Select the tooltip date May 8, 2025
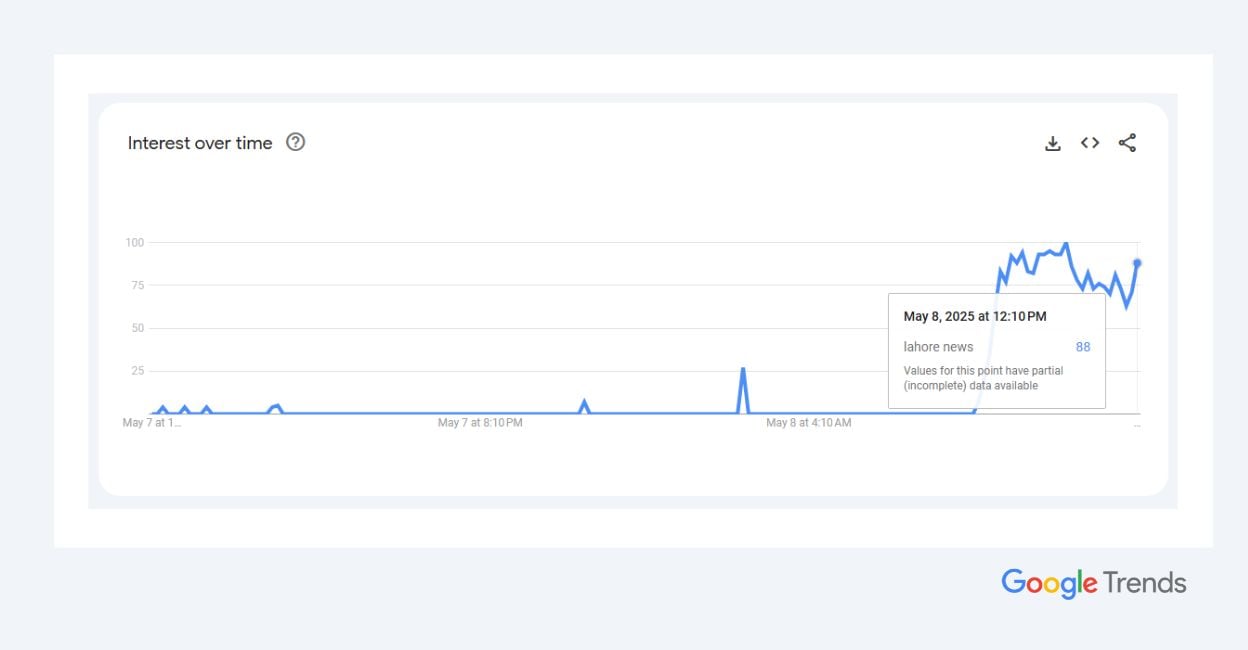 975,316
